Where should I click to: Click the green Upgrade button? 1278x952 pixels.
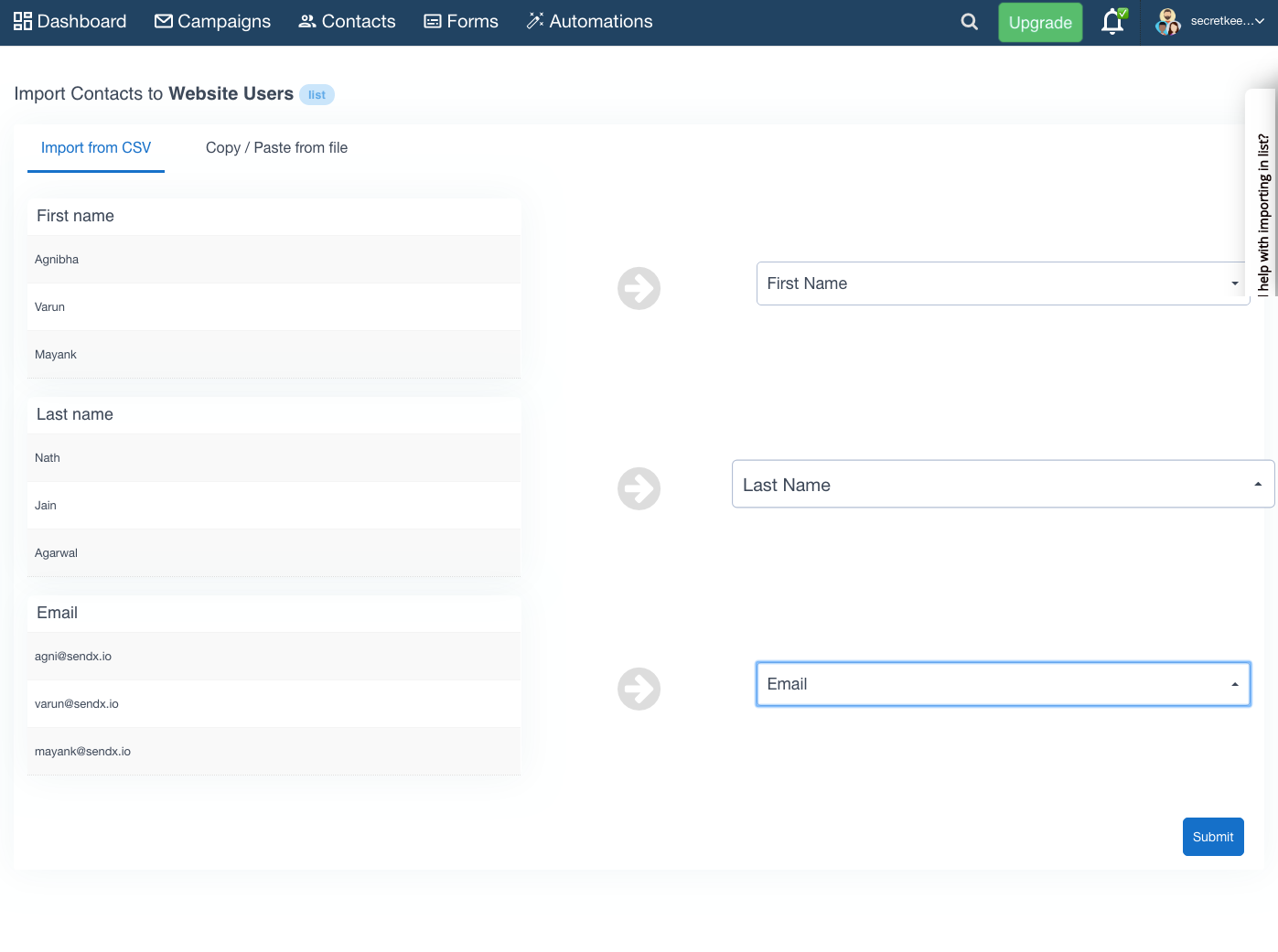click(1039, 23)
